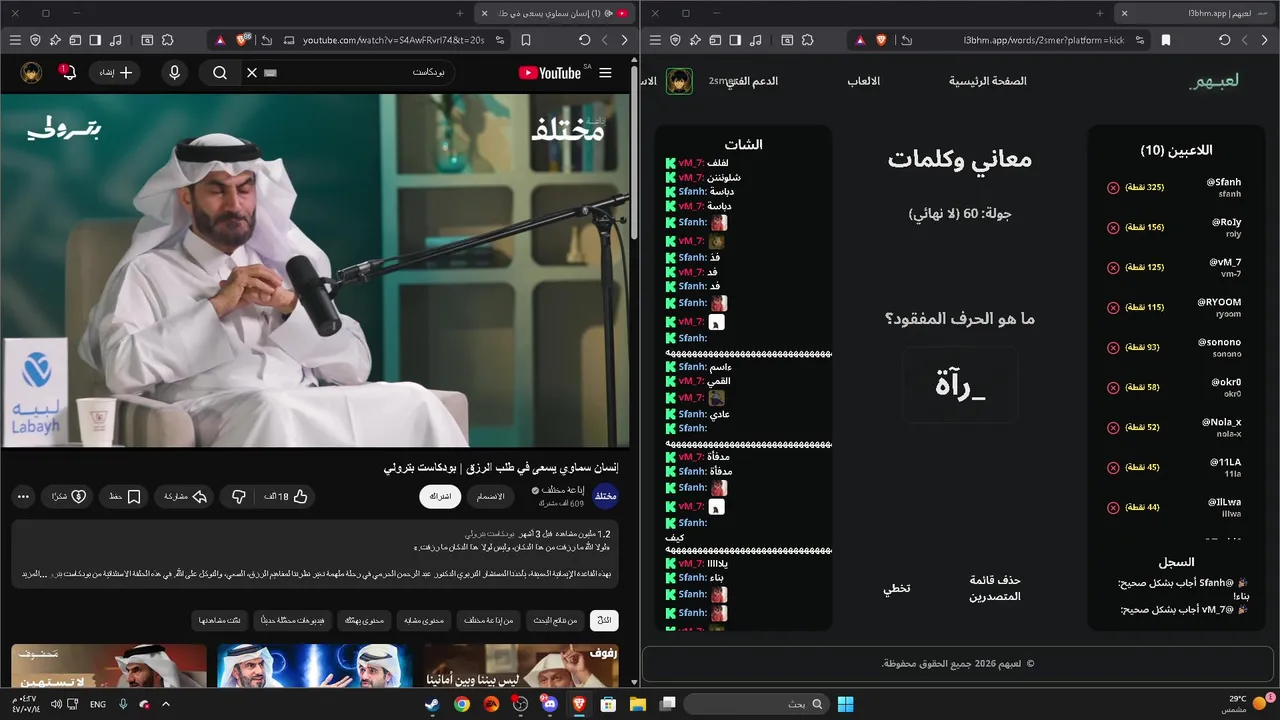The width and height of the screenshot is (1280, 720).
Task: Open Discord from the taskbar
Action: click(x=549, y=704)
